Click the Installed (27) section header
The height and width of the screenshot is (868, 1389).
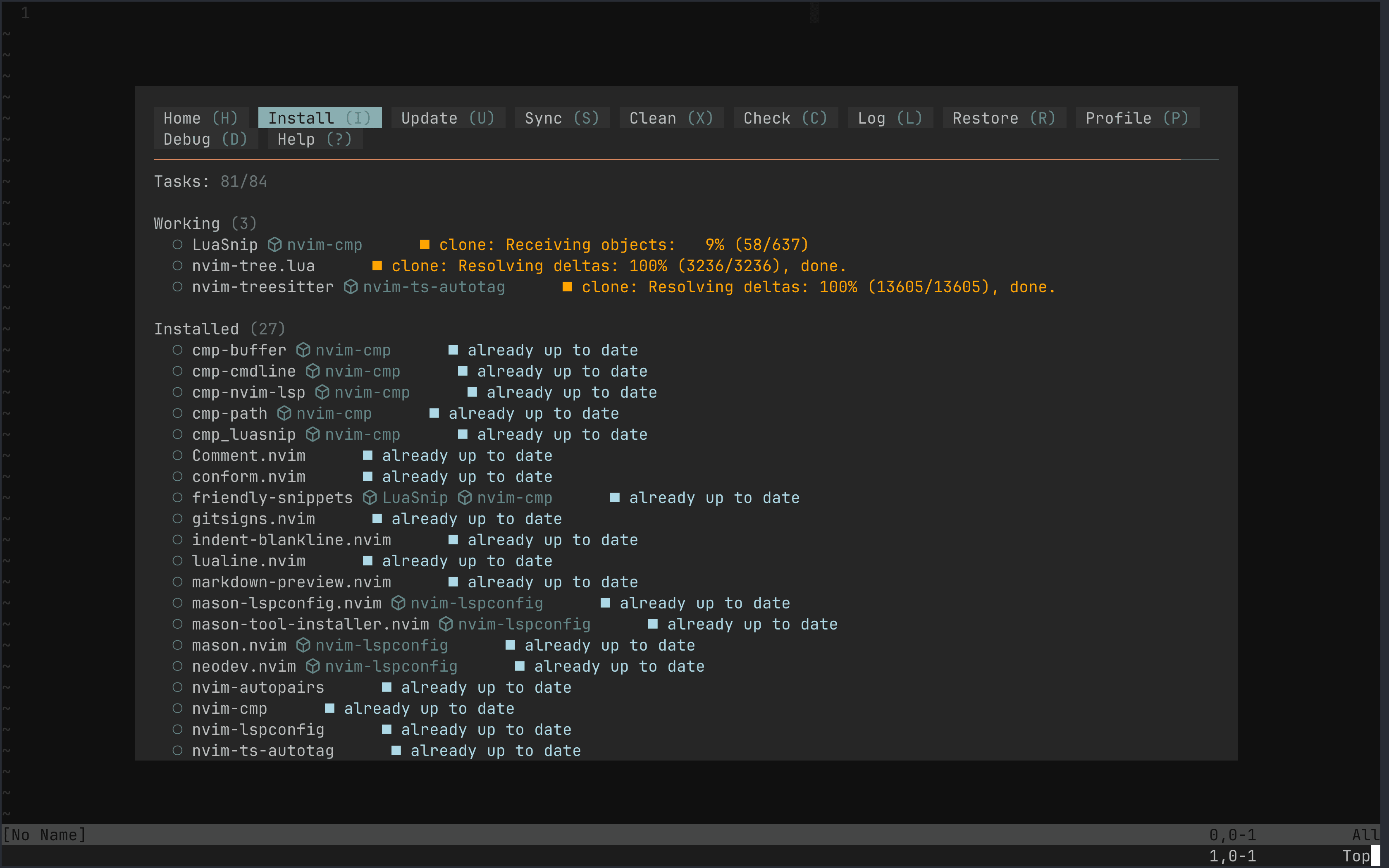[x=220, y=329]
